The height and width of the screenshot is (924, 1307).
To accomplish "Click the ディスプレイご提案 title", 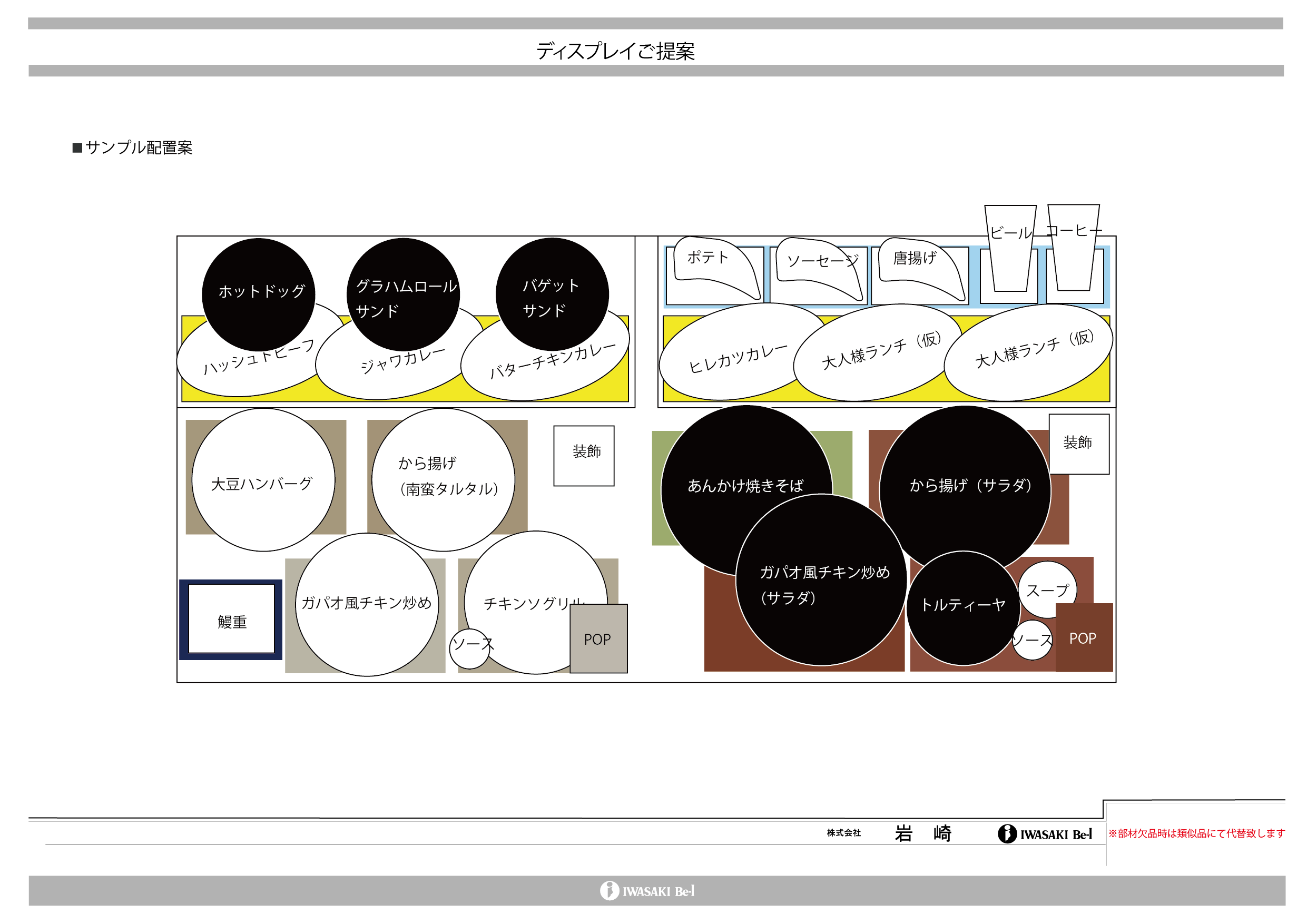I will pos(615,51).
